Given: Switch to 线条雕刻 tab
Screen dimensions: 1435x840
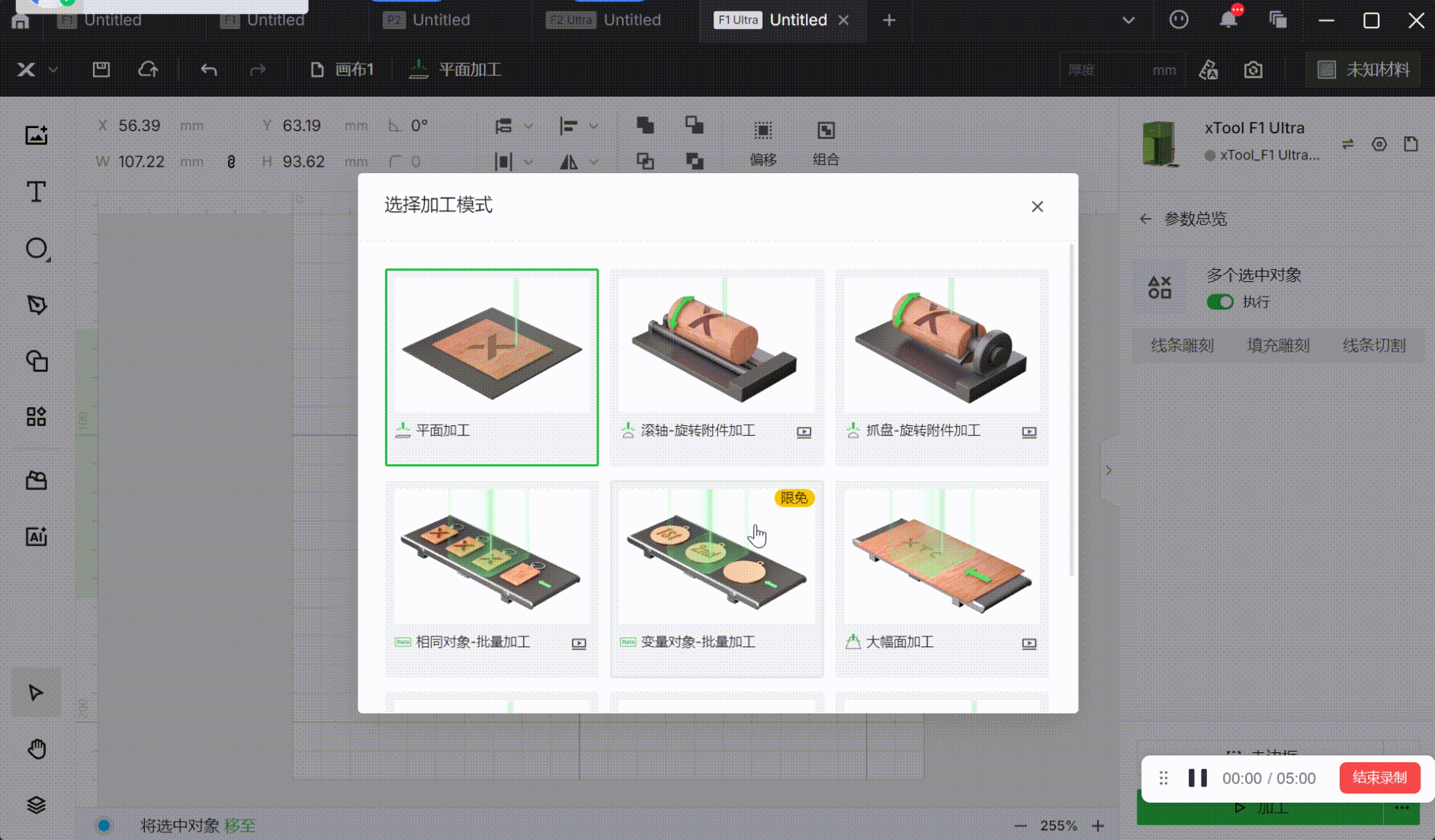Looking at the screenshot, I should tap(1182, 345).
